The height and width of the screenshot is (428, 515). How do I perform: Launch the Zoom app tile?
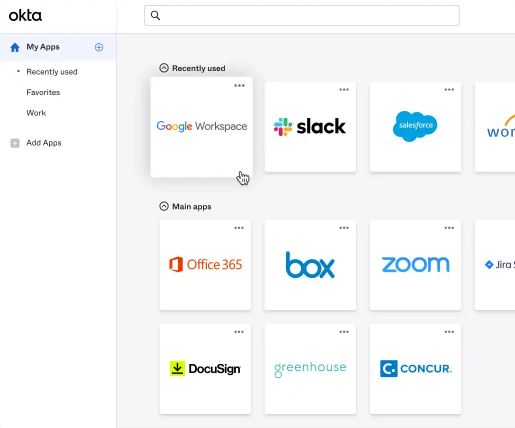(415, 265)
